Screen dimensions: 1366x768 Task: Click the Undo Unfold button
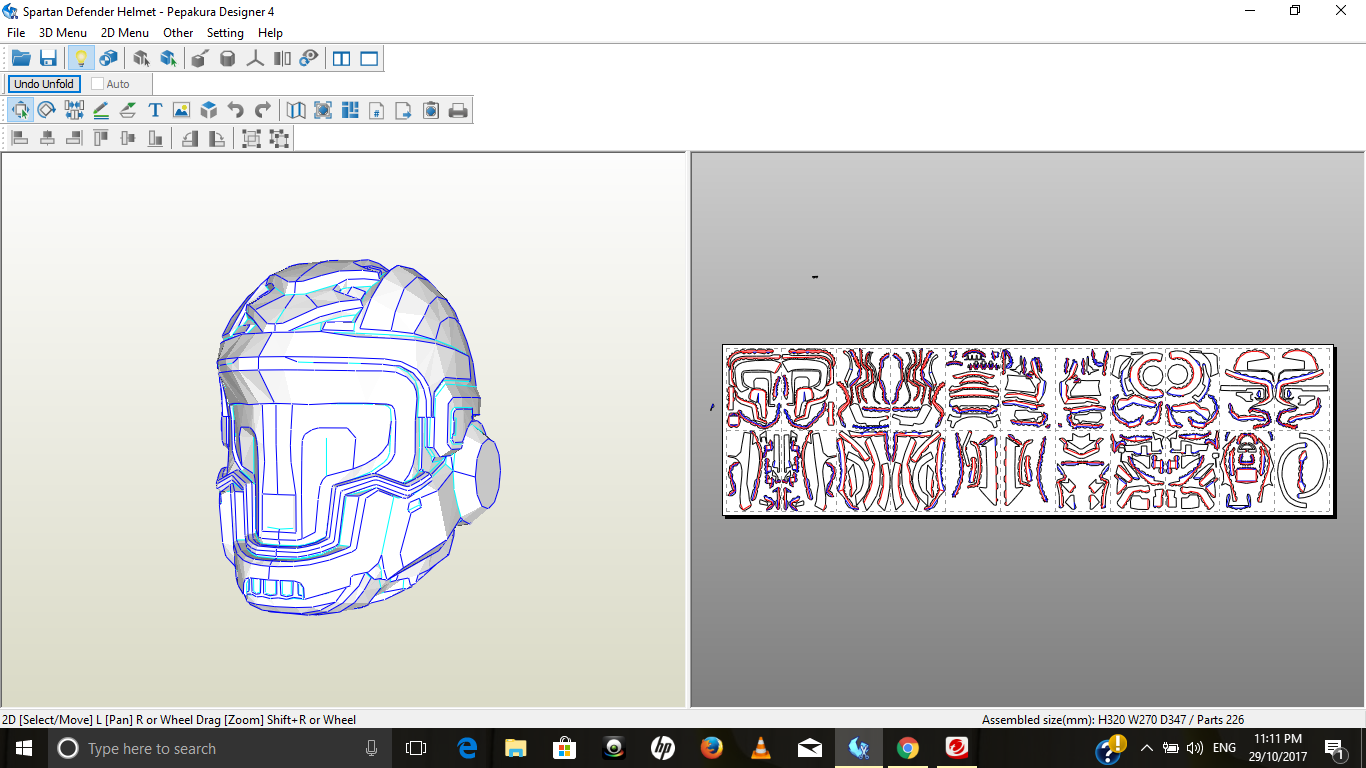click(44, 84)
